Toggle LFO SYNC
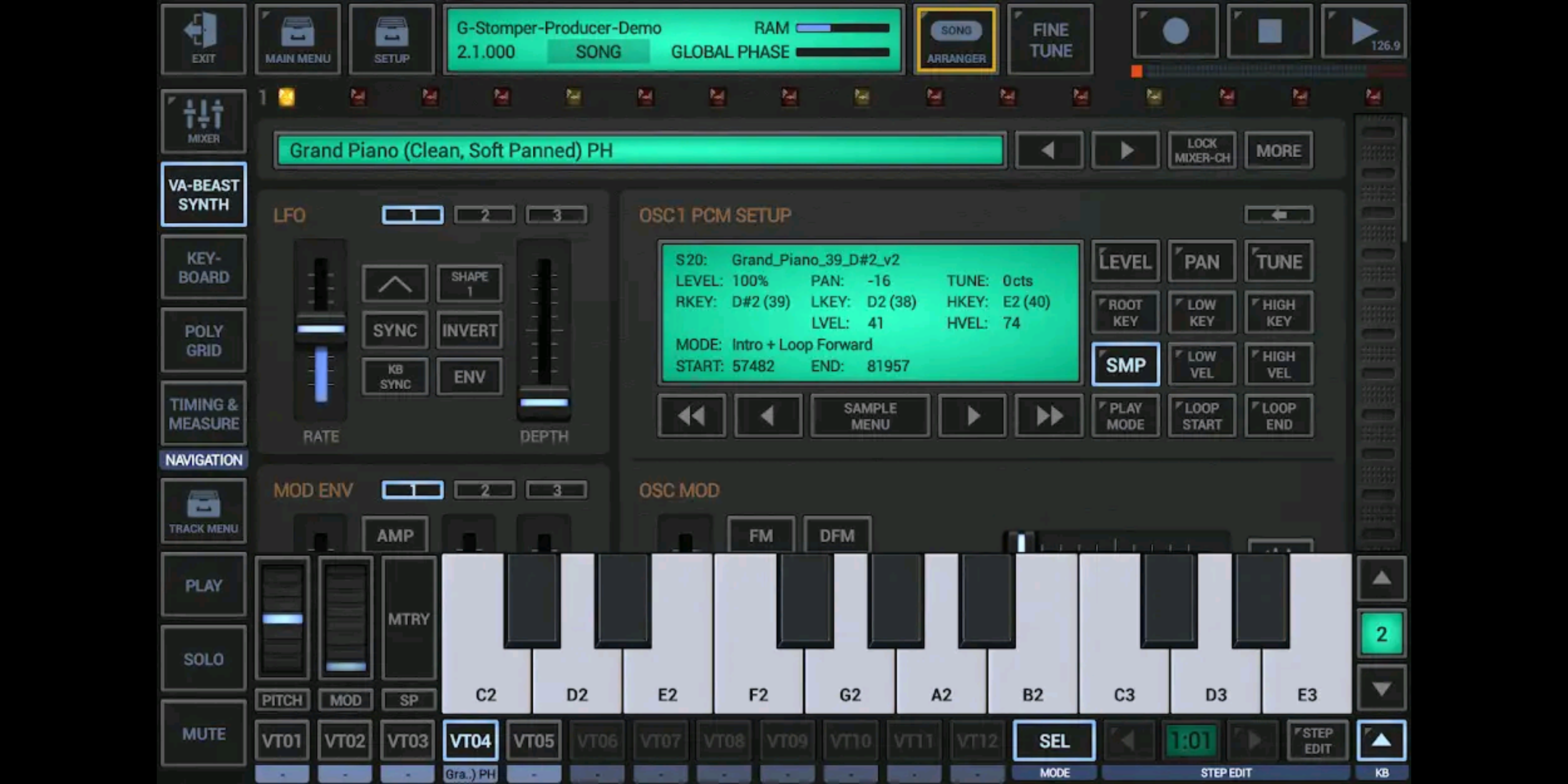Viewport: 1568px width, 784px height. pos(394,330)
